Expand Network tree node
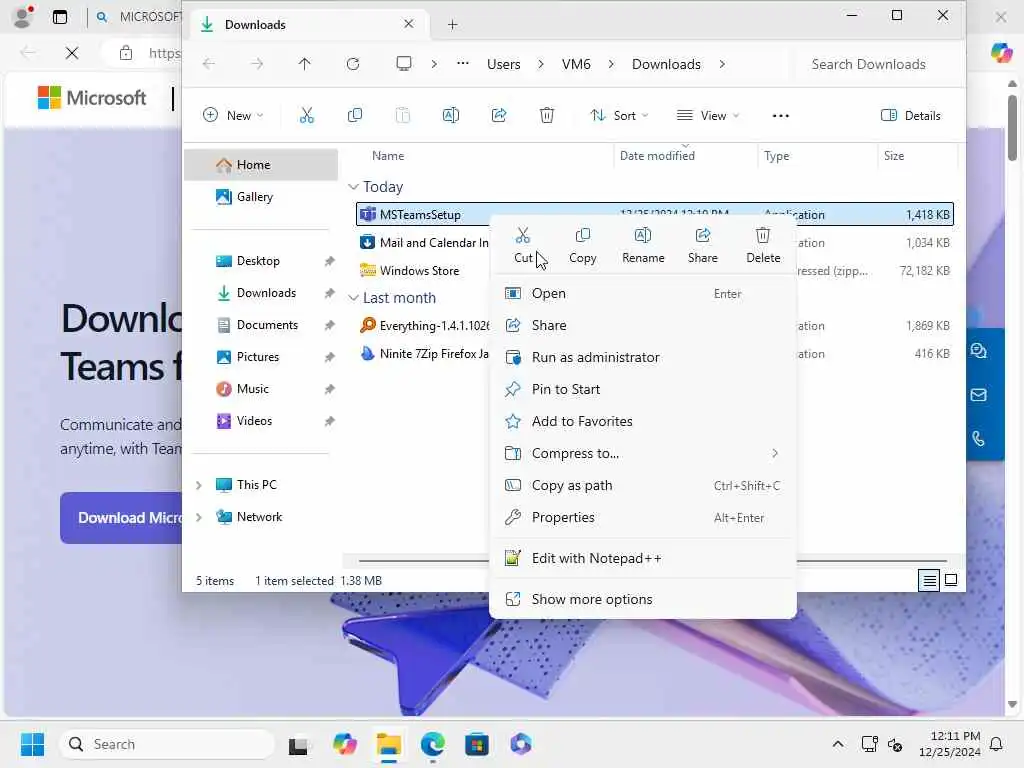Viewport: 1024px width, 768px height. click(x=199, y=517)
